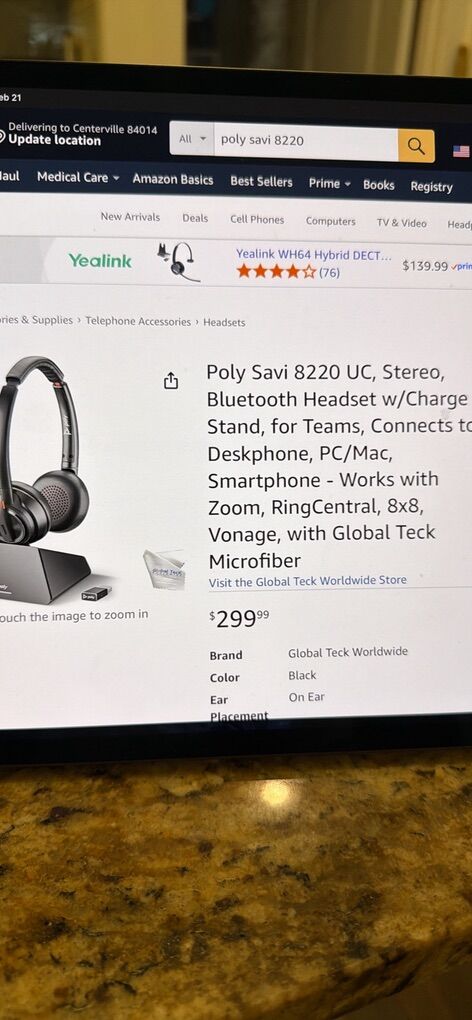This screenshot has height=1020, width=472.
Task: Tap the share icon beside product image
Action: click(x=171, y=381)
